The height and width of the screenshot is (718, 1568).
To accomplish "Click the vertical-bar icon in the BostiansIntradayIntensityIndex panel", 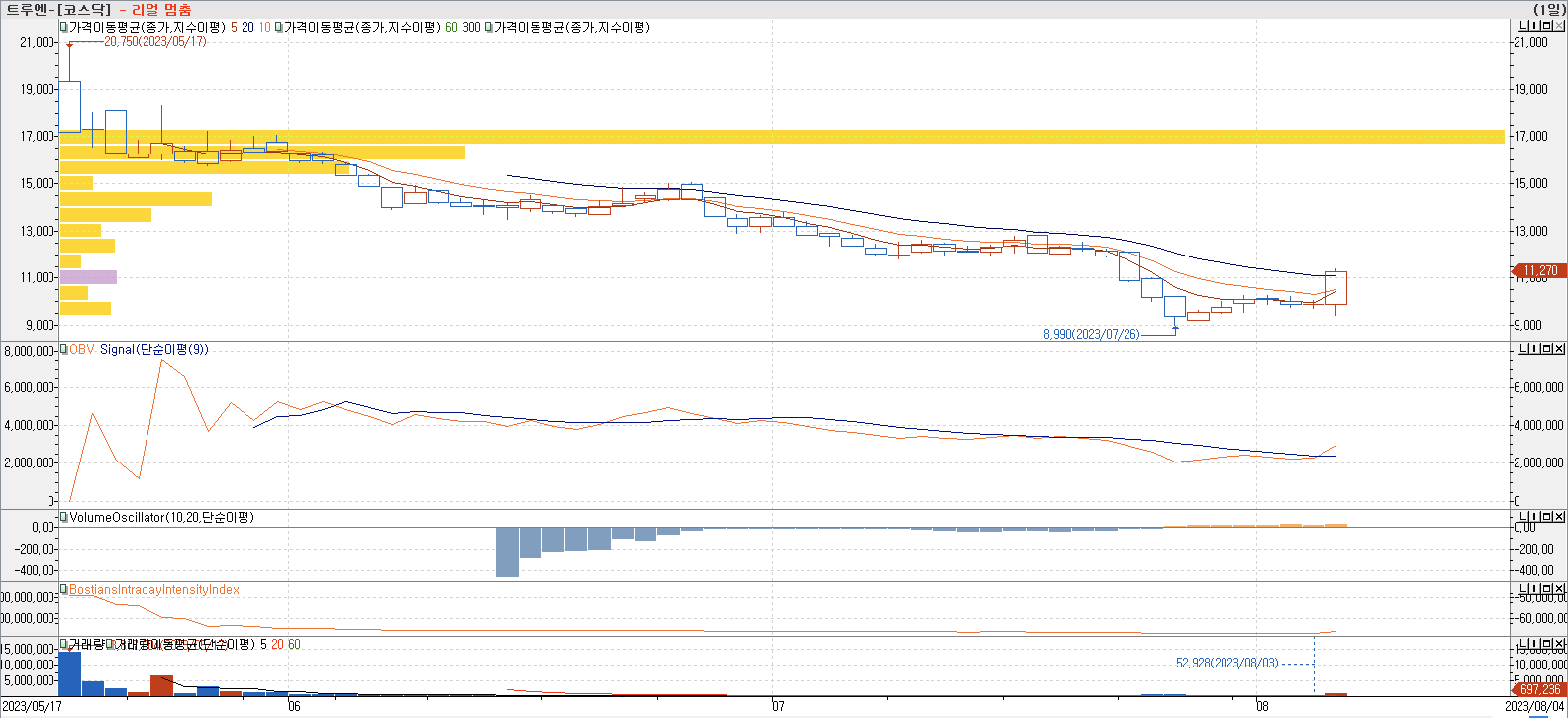I will click(1534, 589).
